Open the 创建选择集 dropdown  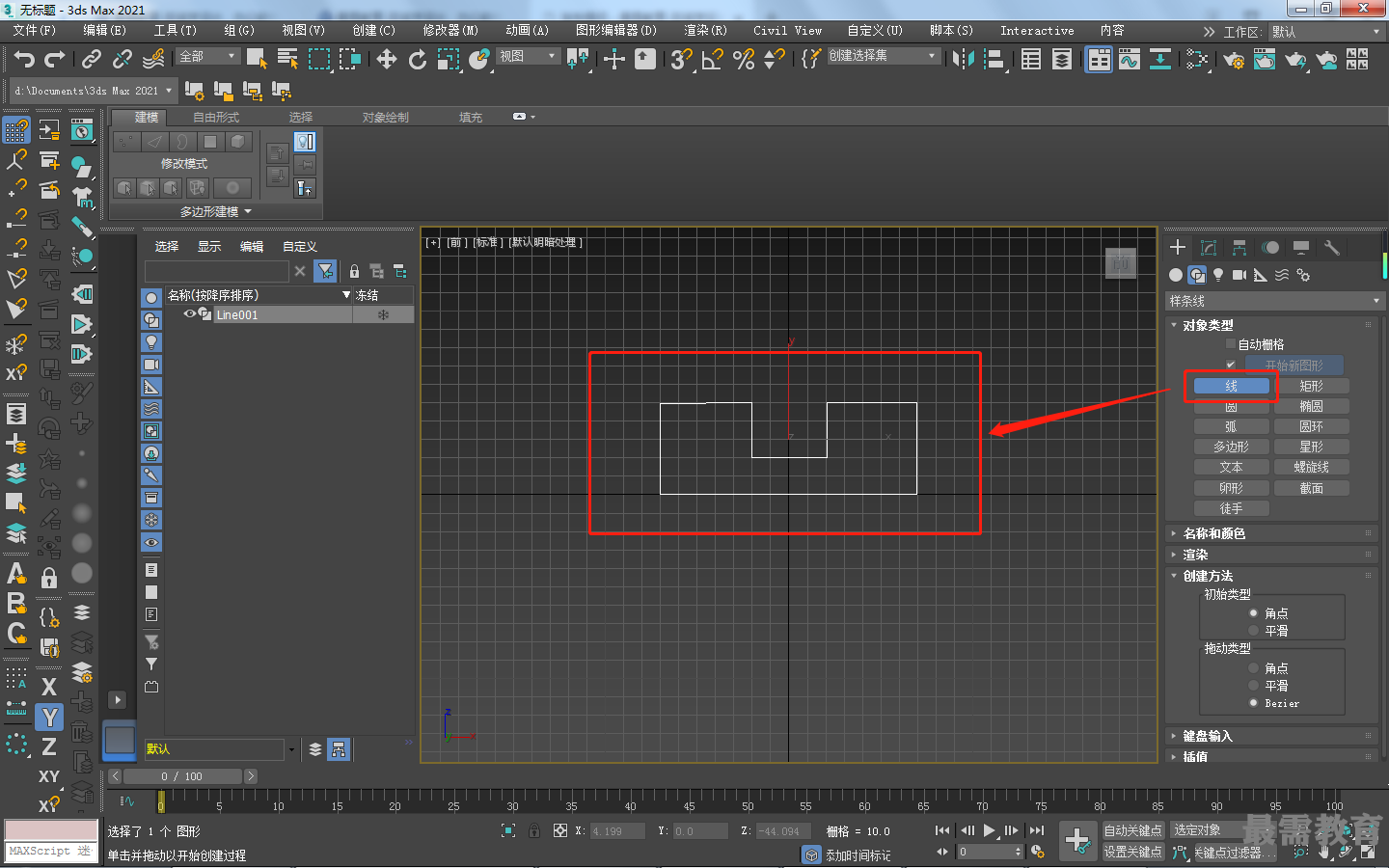point(883,56)
